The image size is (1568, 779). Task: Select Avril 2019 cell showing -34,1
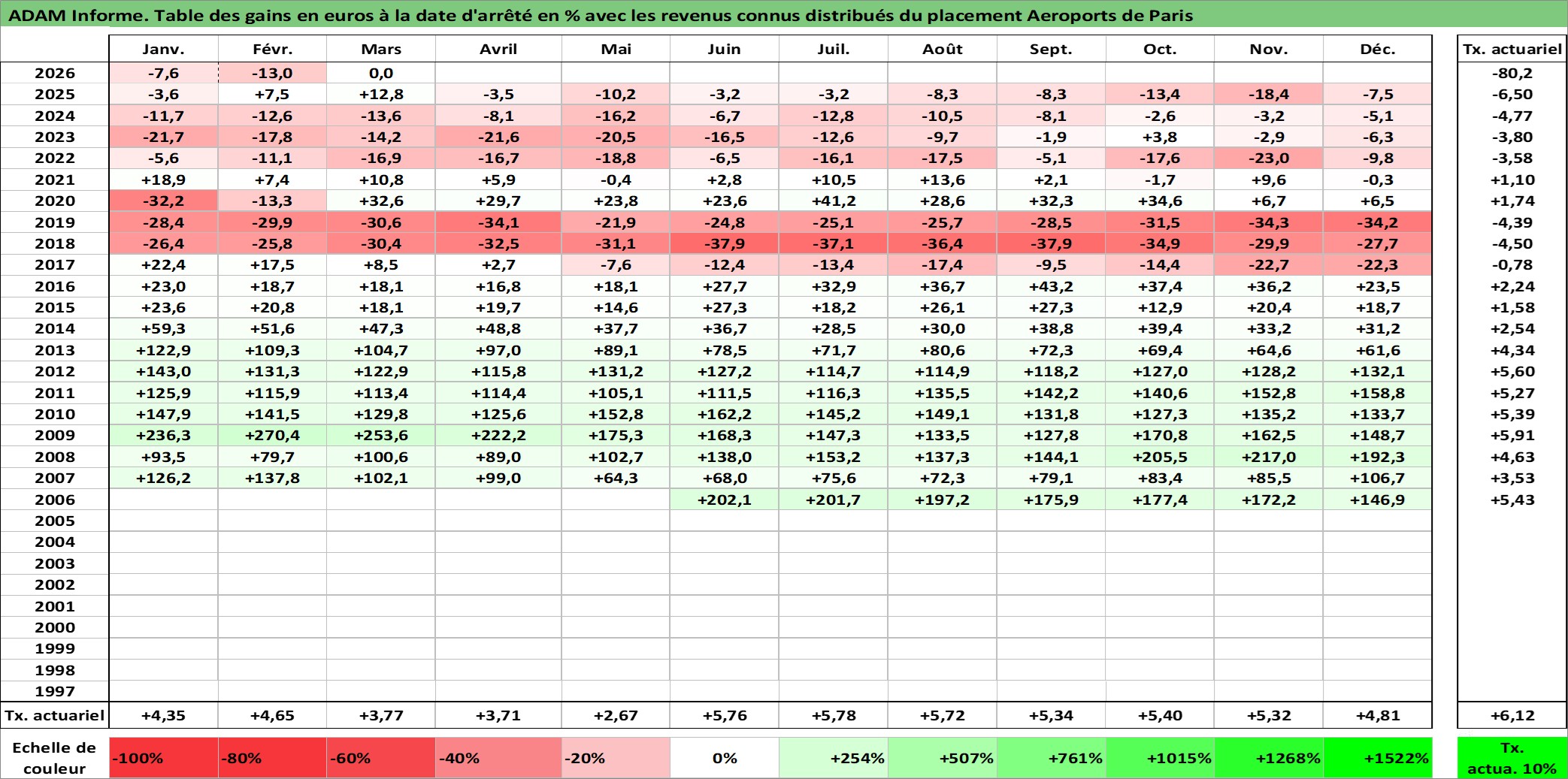coord(498,222)
